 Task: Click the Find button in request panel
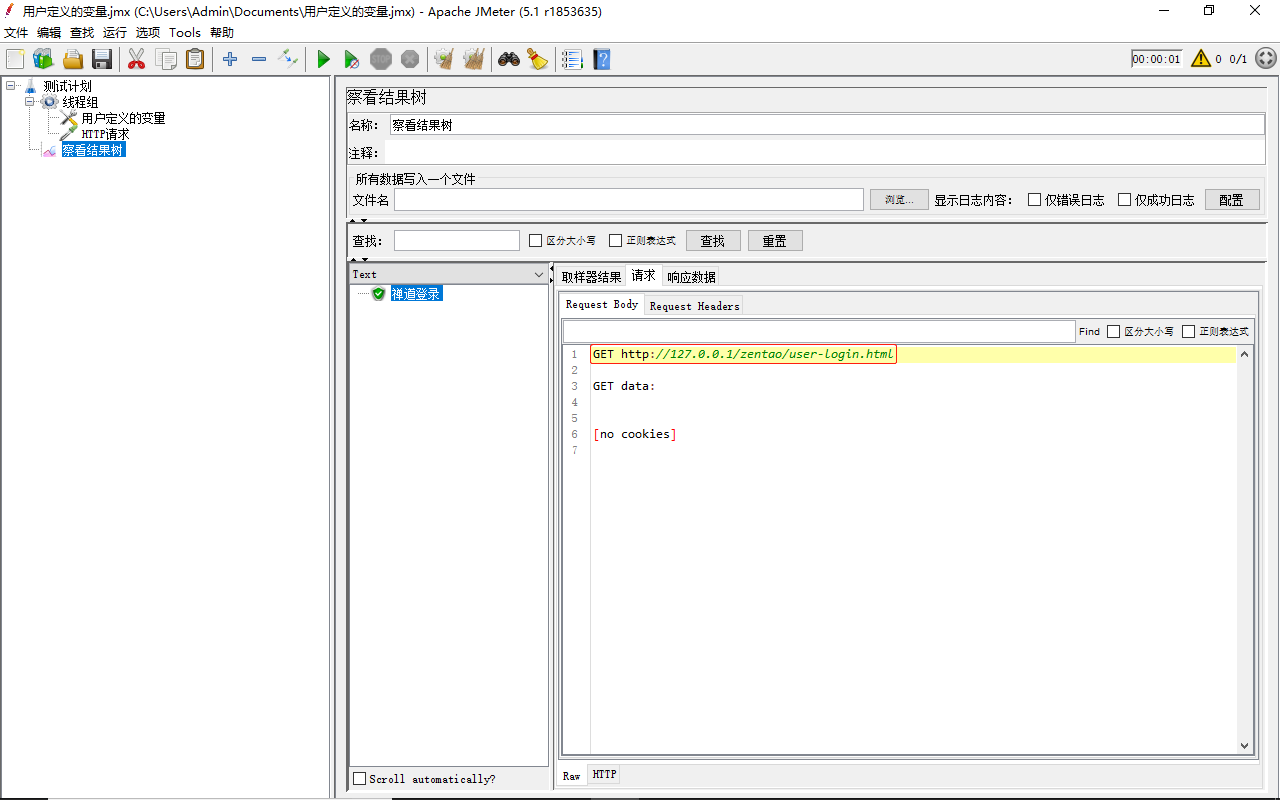(1090, 332)
